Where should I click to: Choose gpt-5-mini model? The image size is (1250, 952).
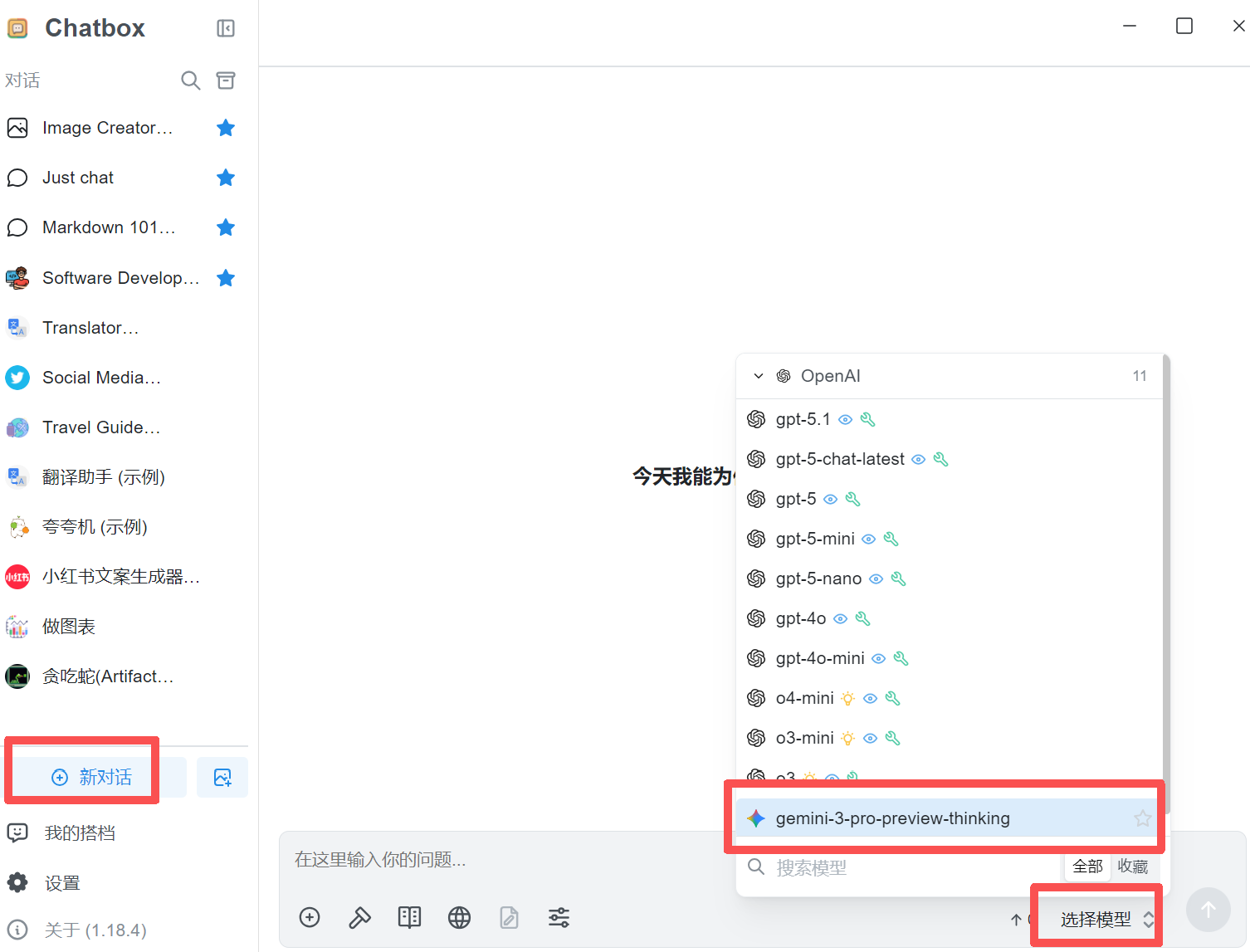(x=949, y=539)
